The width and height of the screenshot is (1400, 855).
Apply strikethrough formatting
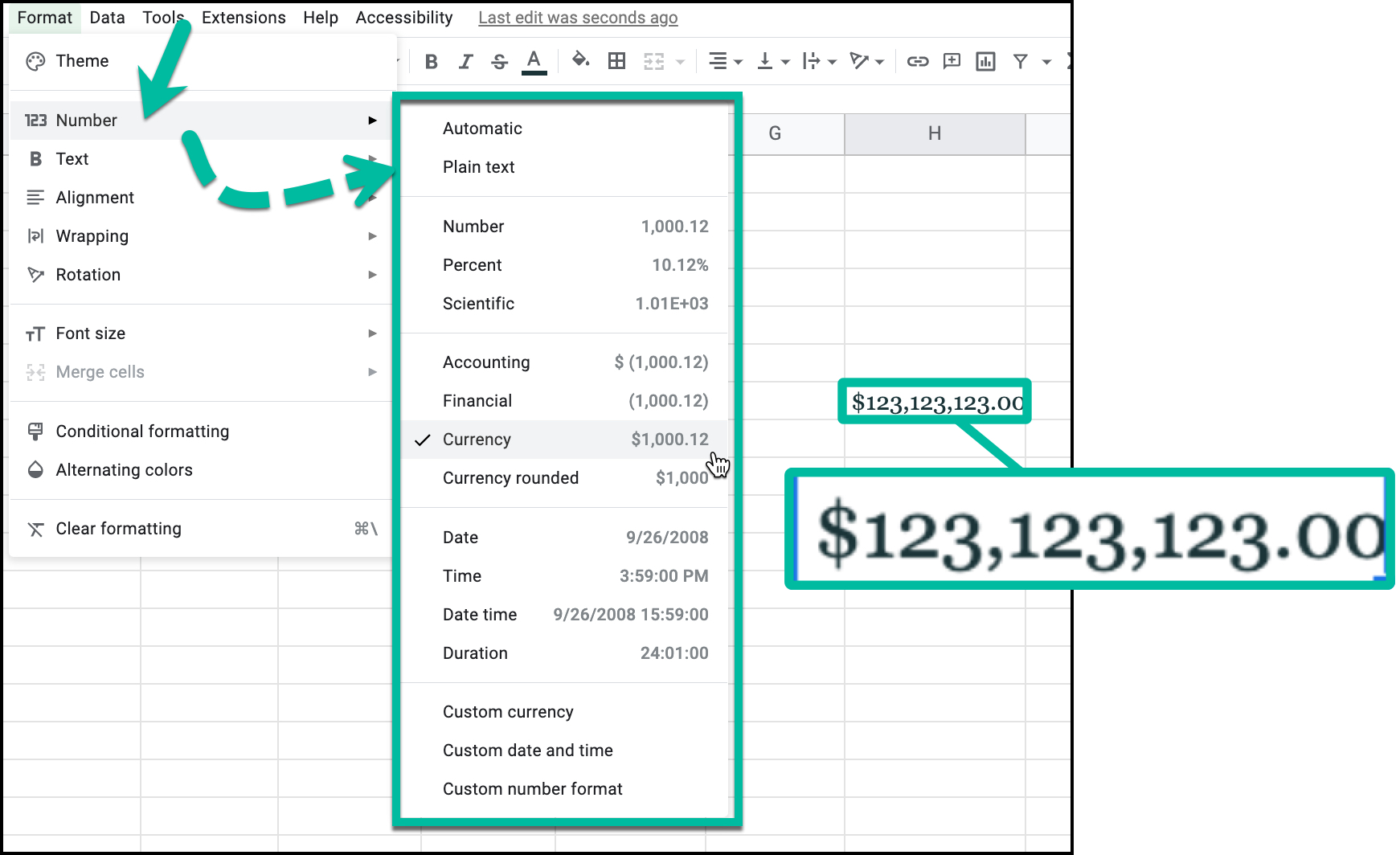tap(499, 60)
